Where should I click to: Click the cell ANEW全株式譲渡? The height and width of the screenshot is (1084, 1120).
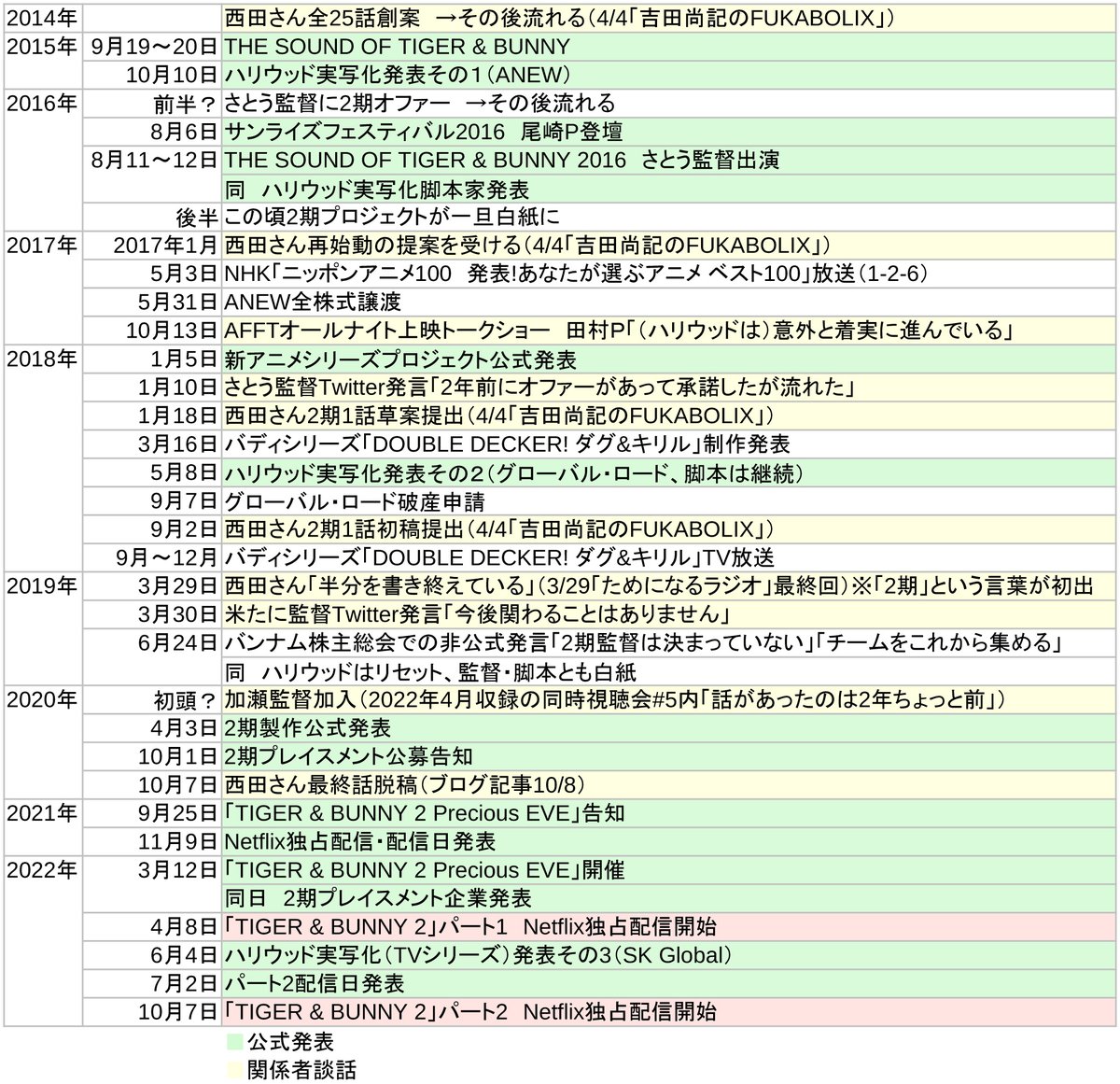[669, 303]
